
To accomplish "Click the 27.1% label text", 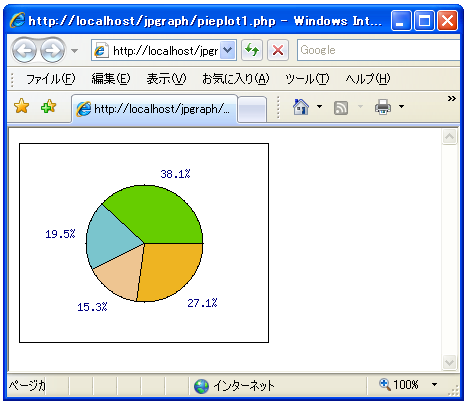I will tap(202, 303).
